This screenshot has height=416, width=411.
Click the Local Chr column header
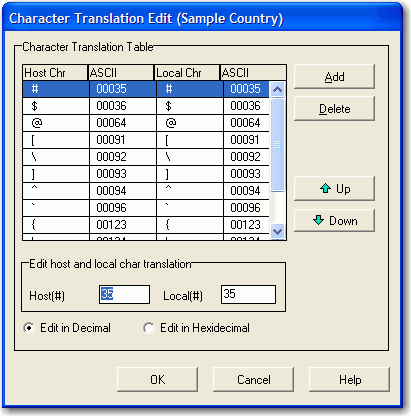pos(187,73)
